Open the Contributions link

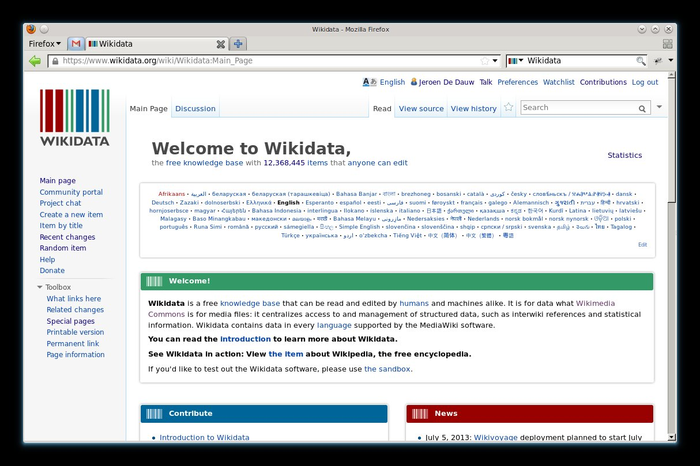tap(603, 82)
